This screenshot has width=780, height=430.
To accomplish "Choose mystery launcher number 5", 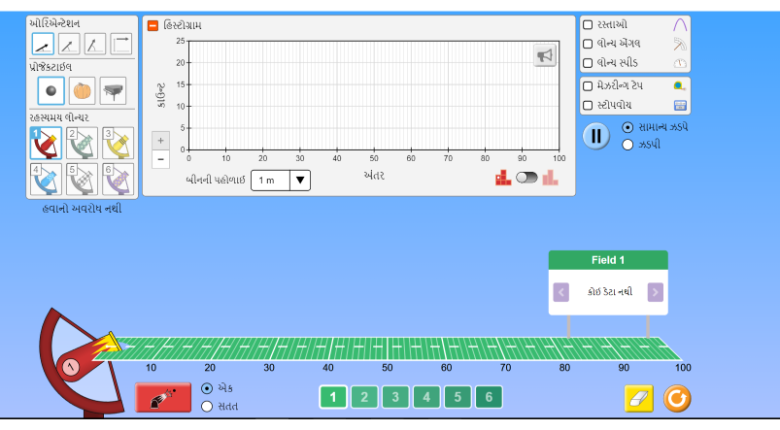I will tap(82, 179).
